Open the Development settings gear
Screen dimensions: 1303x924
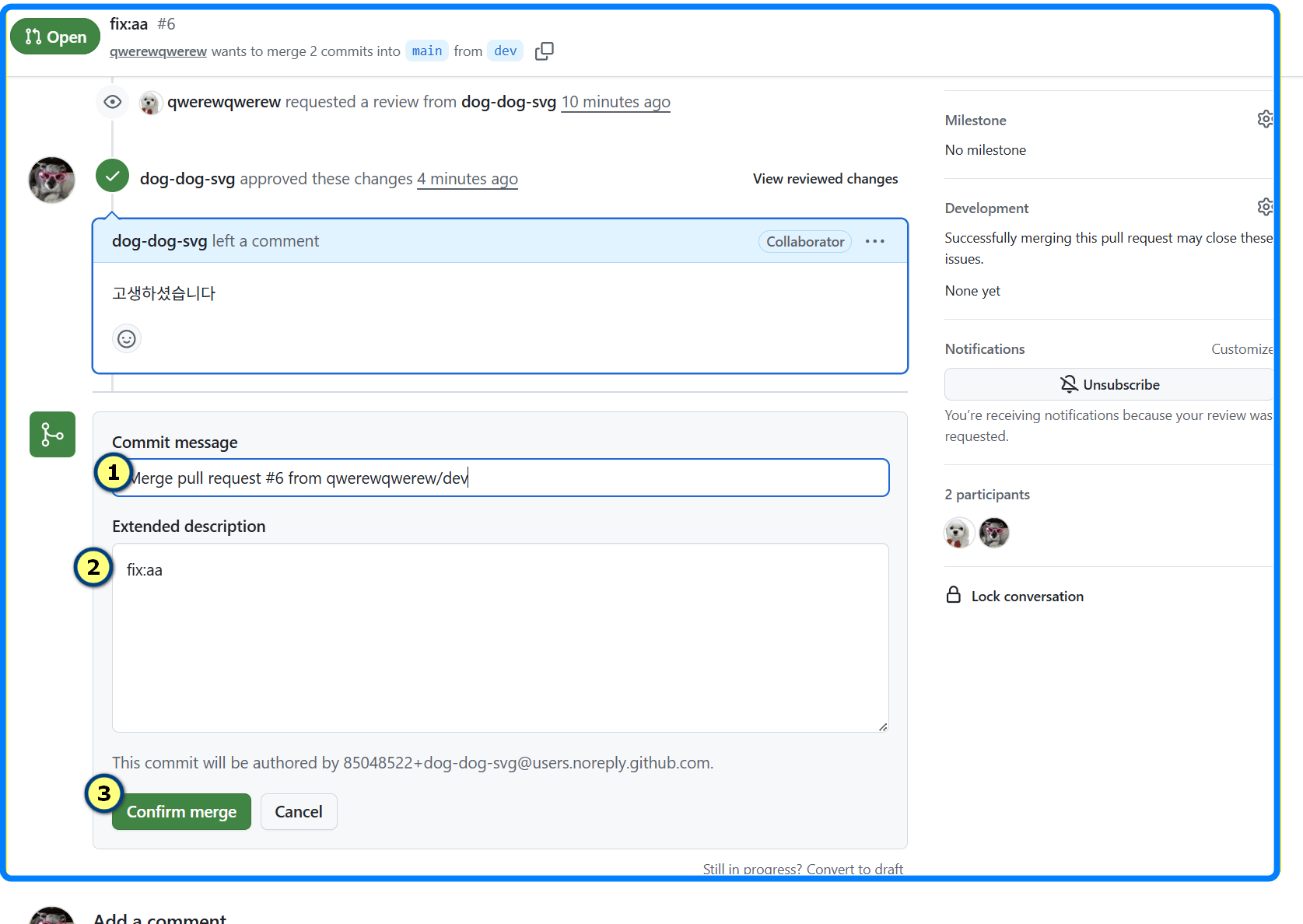tap(1264, 207)
